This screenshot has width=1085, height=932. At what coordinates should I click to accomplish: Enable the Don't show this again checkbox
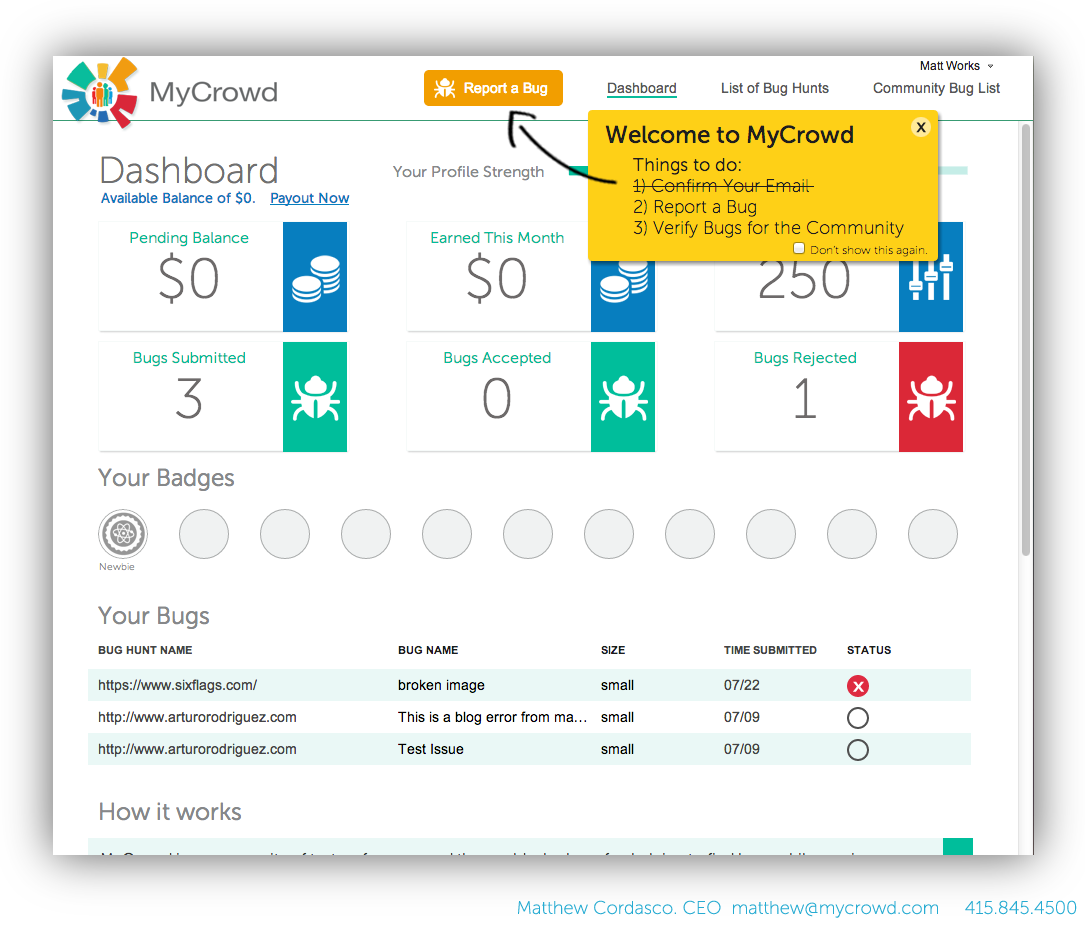[x=799, y=249]
